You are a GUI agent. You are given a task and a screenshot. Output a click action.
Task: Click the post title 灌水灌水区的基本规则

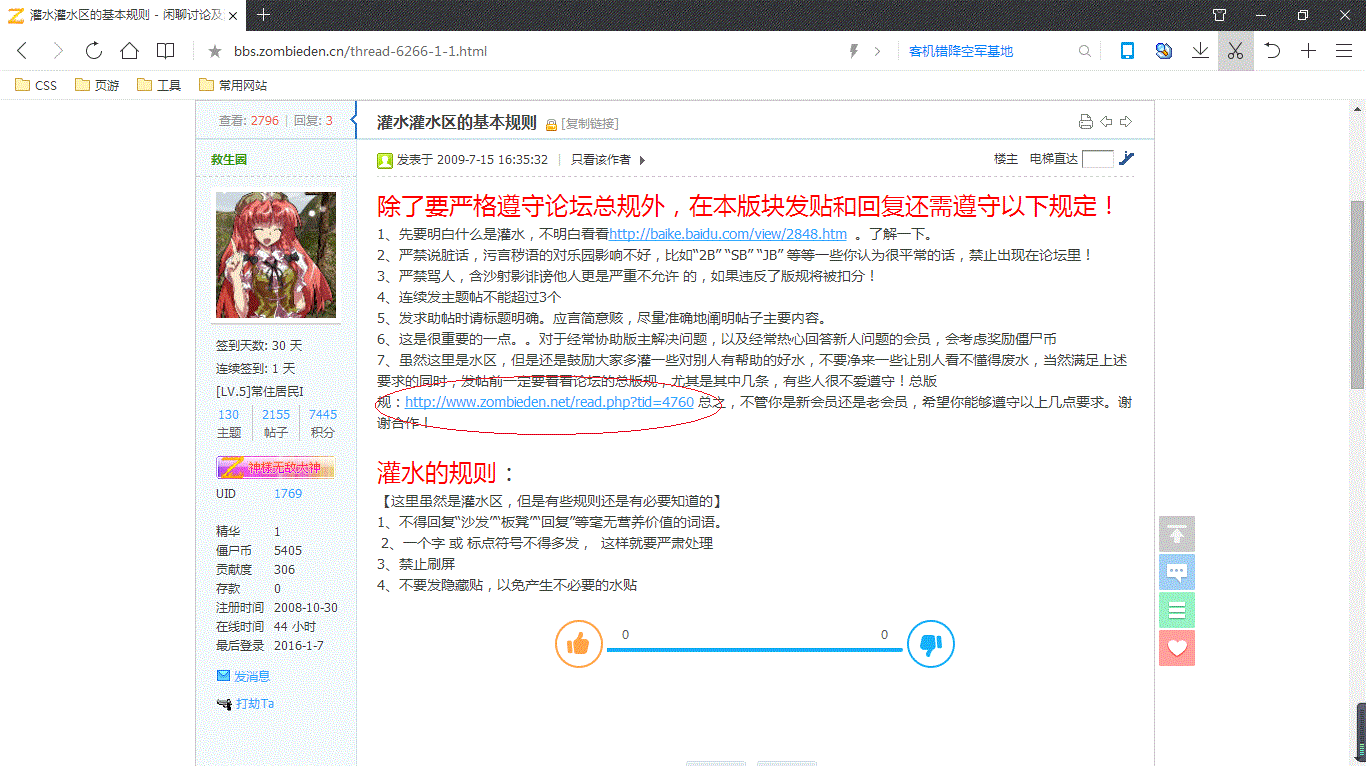456,122
